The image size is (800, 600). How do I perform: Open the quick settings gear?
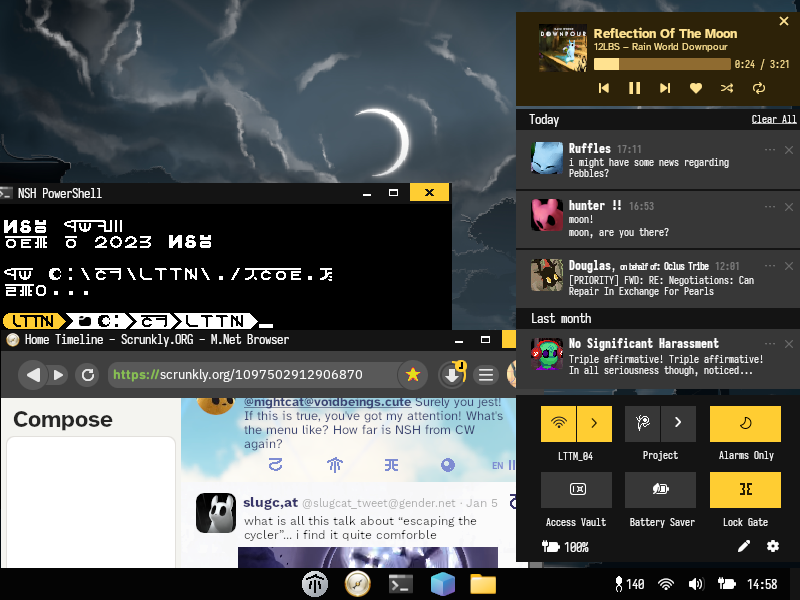772,546
